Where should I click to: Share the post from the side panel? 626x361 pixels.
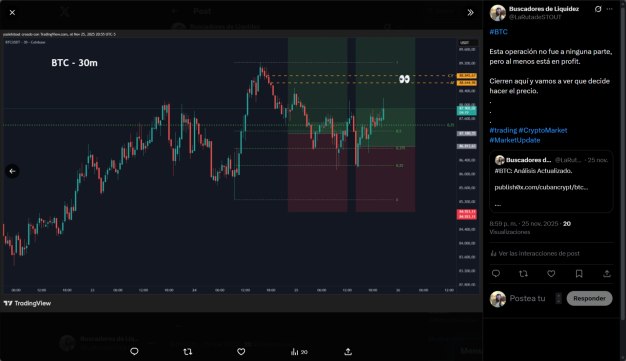tap(607, 274)
